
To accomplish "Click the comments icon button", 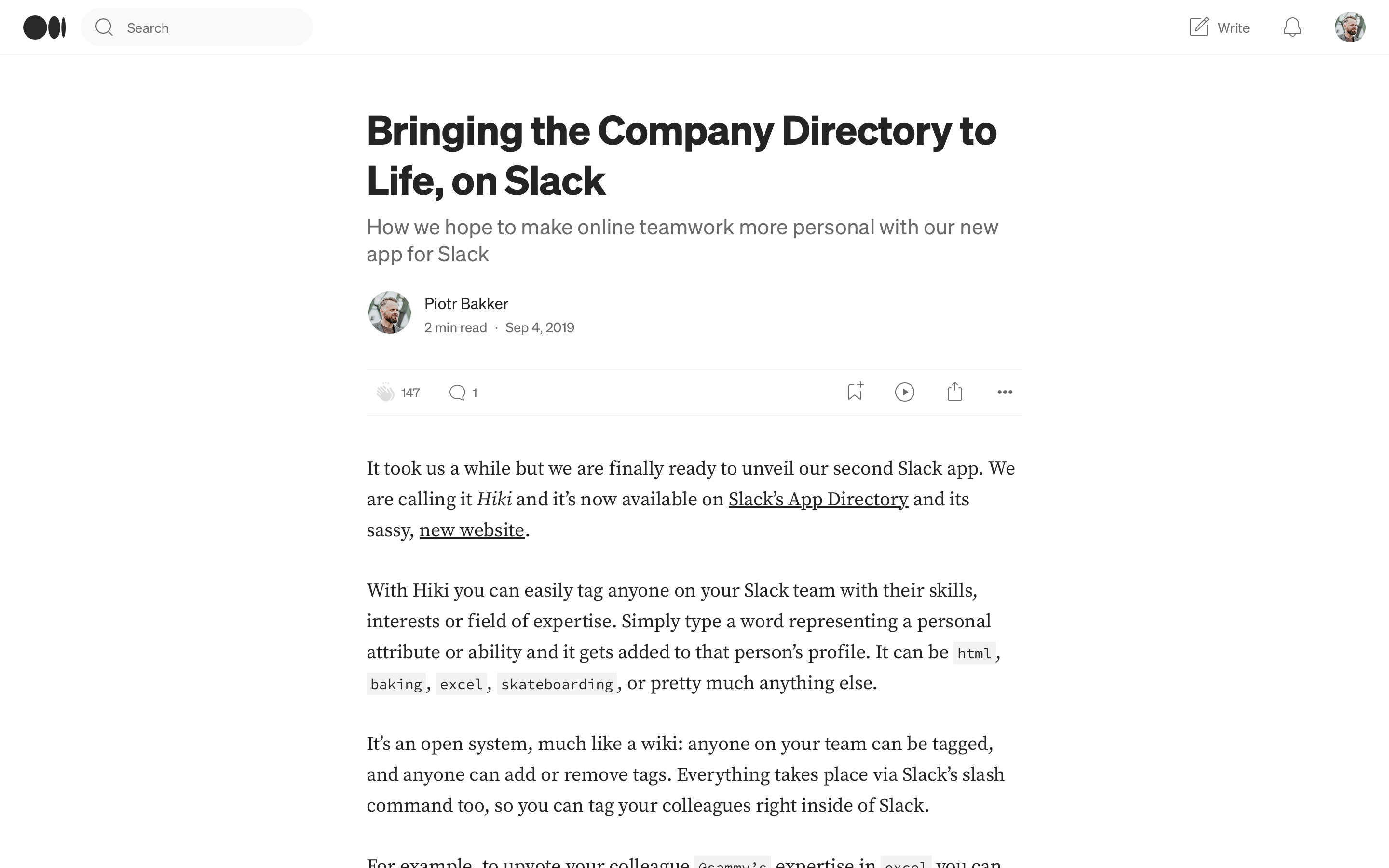I will [x=457, y=392].
